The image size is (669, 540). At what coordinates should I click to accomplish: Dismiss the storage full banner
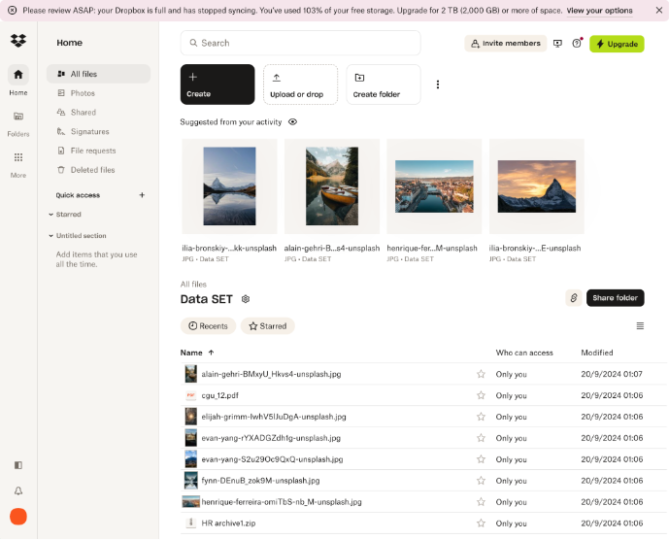click(x=659, y=10)
